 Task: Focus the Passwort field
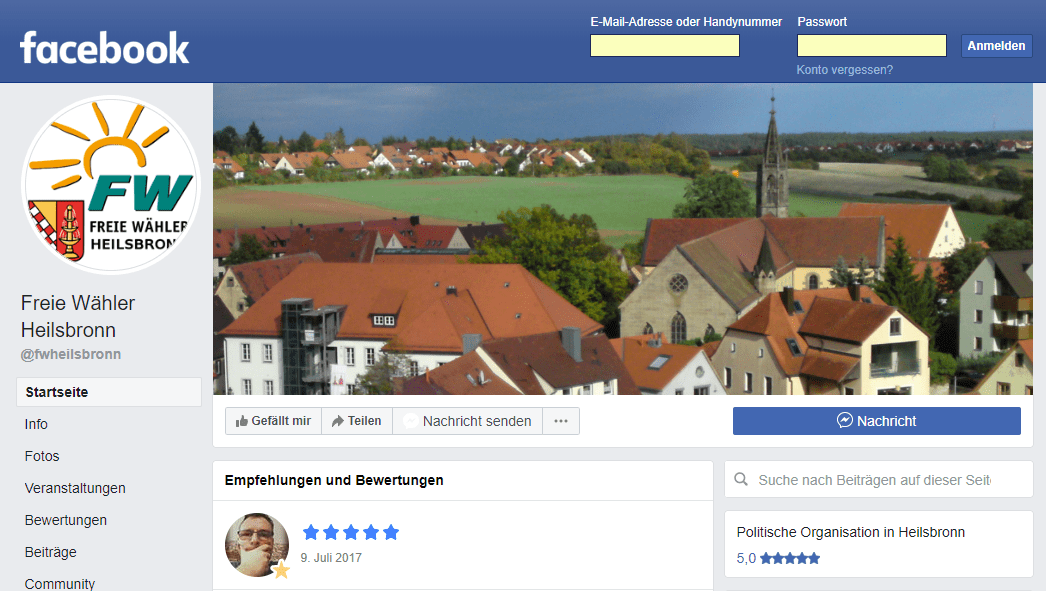pos(872,45)
